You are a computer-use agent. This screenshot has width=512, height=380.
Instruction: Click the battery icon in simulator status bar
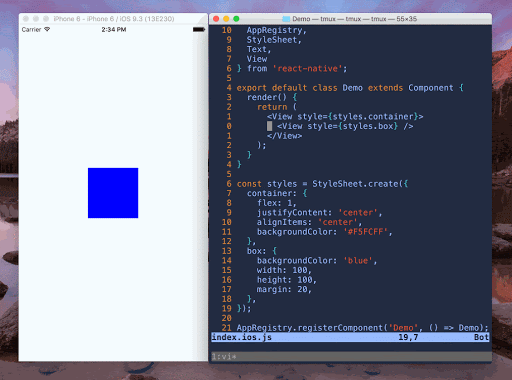(x=199, y=30)
